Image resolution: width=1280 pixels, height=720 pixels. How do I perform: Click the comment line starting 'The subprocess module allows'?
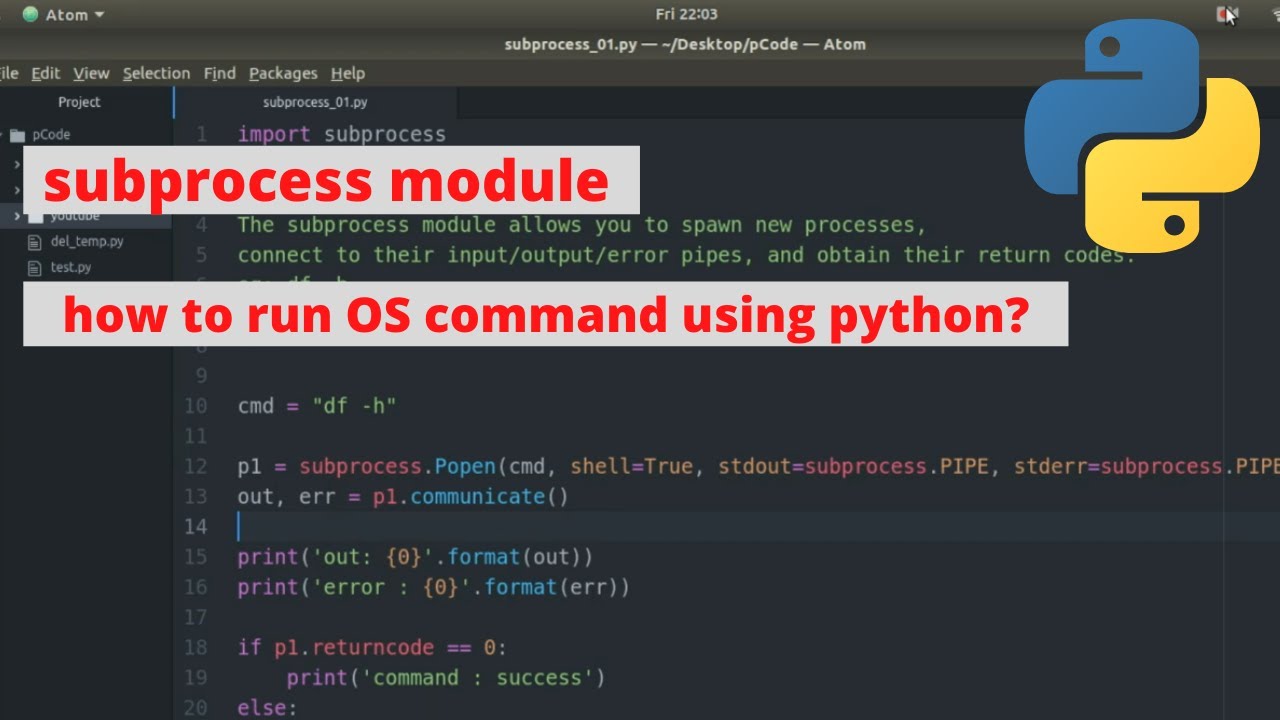(582, 225)
